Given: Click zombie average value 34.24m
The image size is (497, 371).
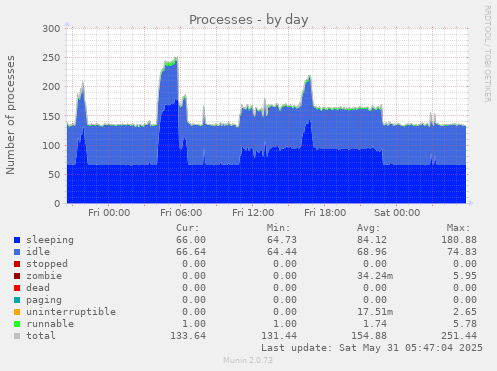Looking at the screenshot, I should [x=375, y=276].
